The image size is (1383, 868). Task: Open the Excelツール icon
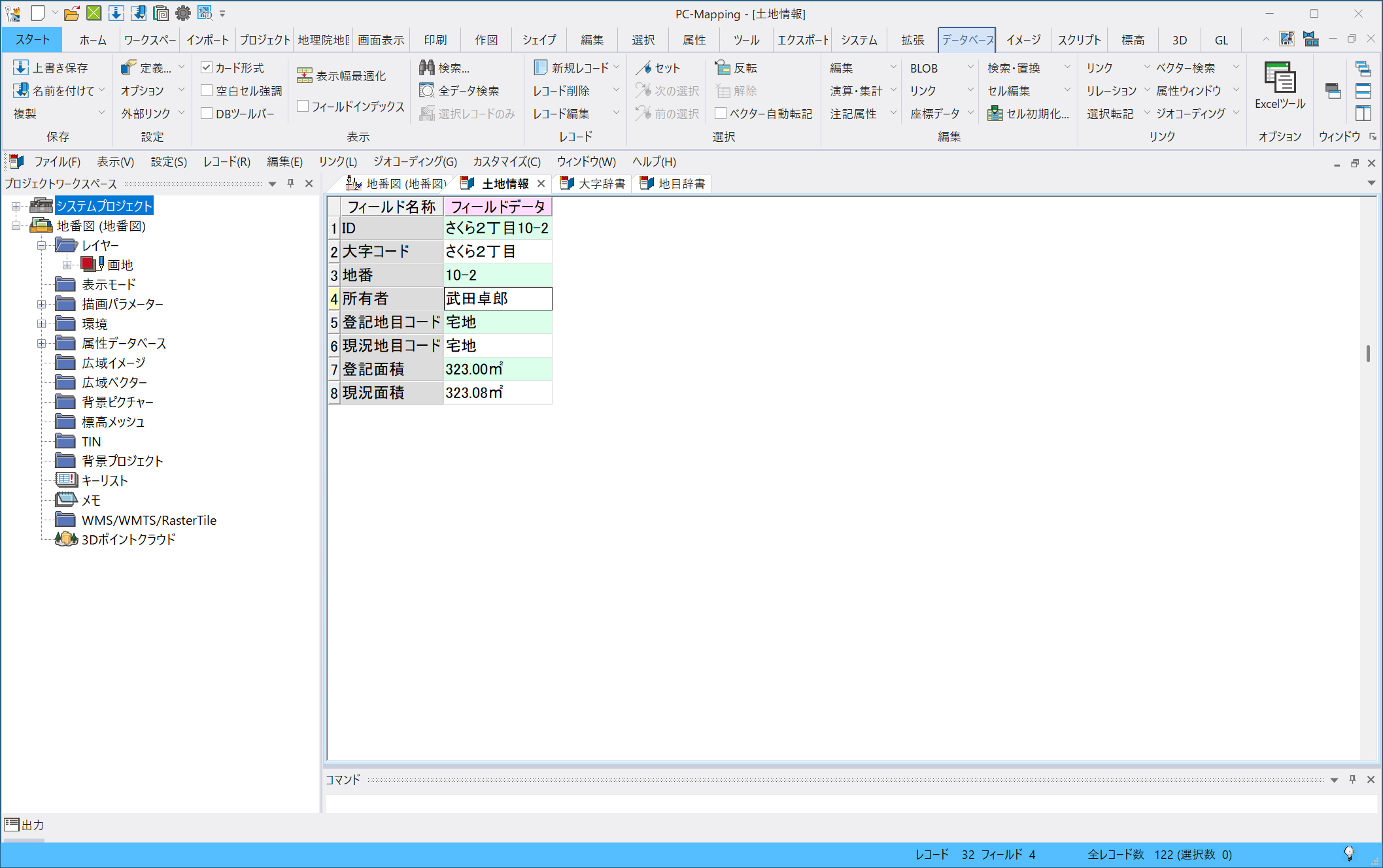tap(1280, 78)
